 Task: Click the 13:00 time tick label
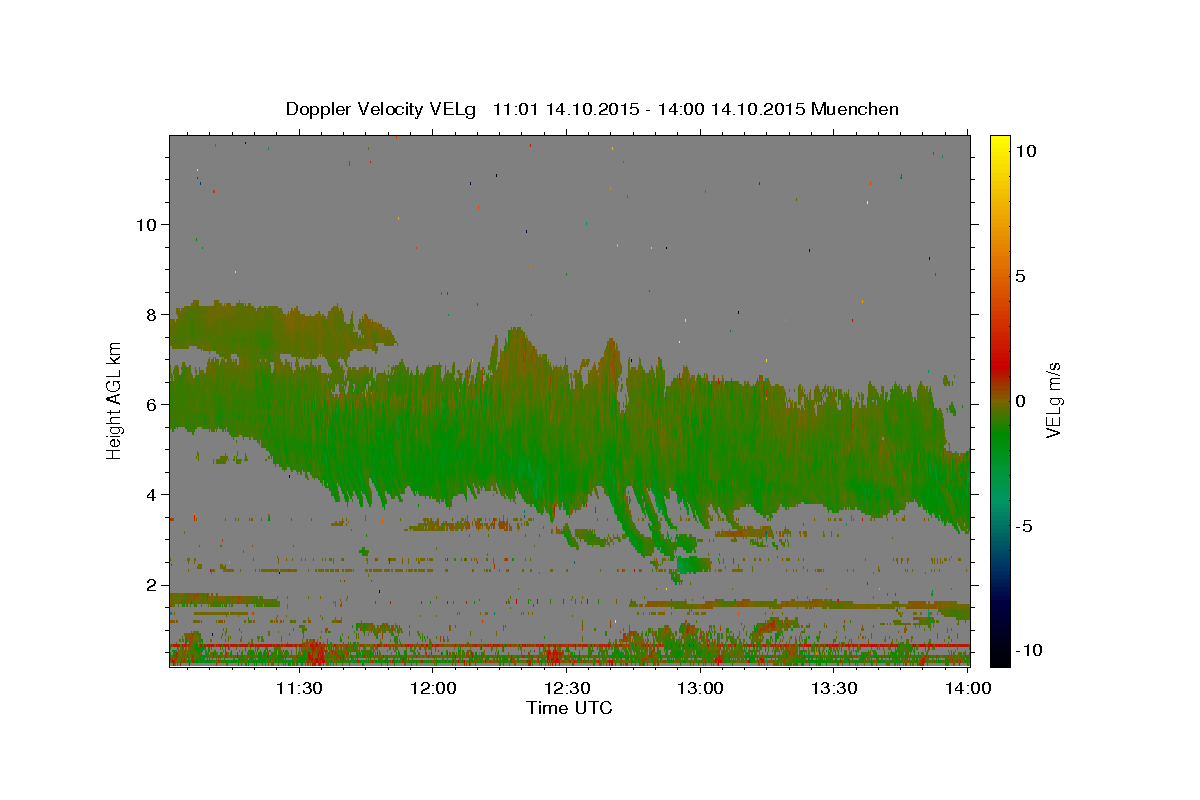[x=701, y=688]
